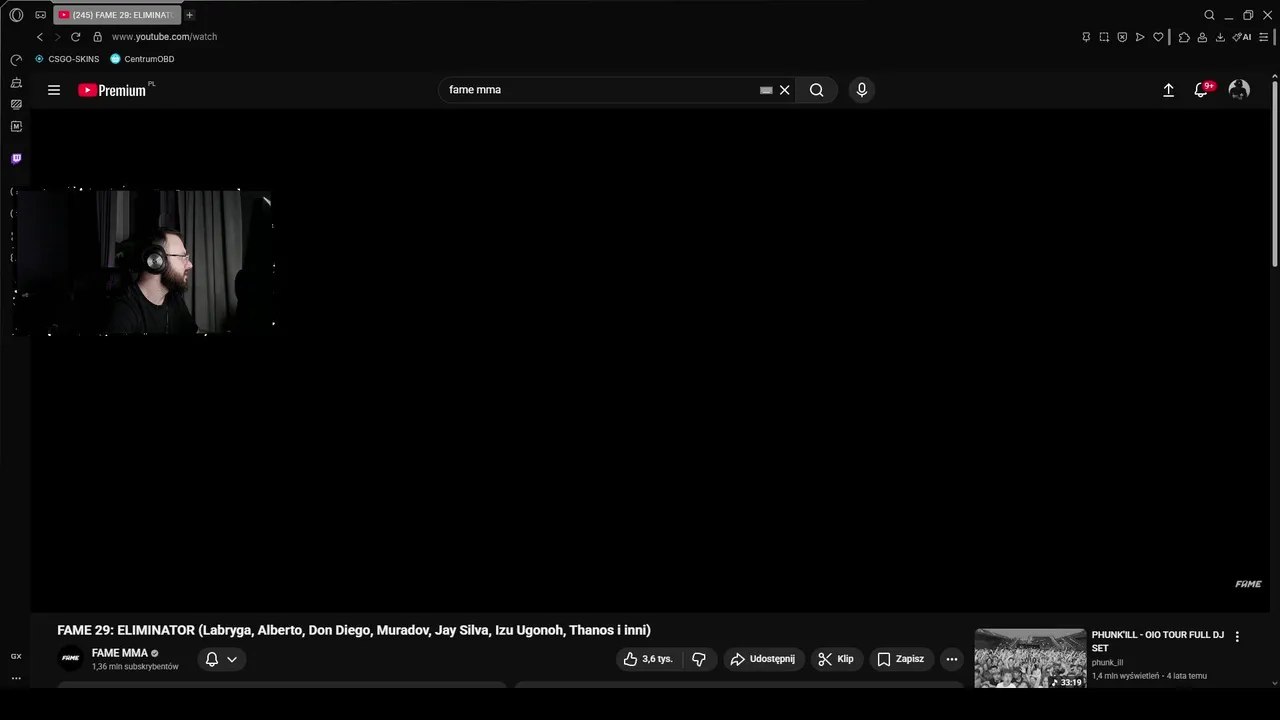Reload the YouTube page
The height and width of the screenshot is (720, 1280).
pyautogui.click(x=75, y=37)
